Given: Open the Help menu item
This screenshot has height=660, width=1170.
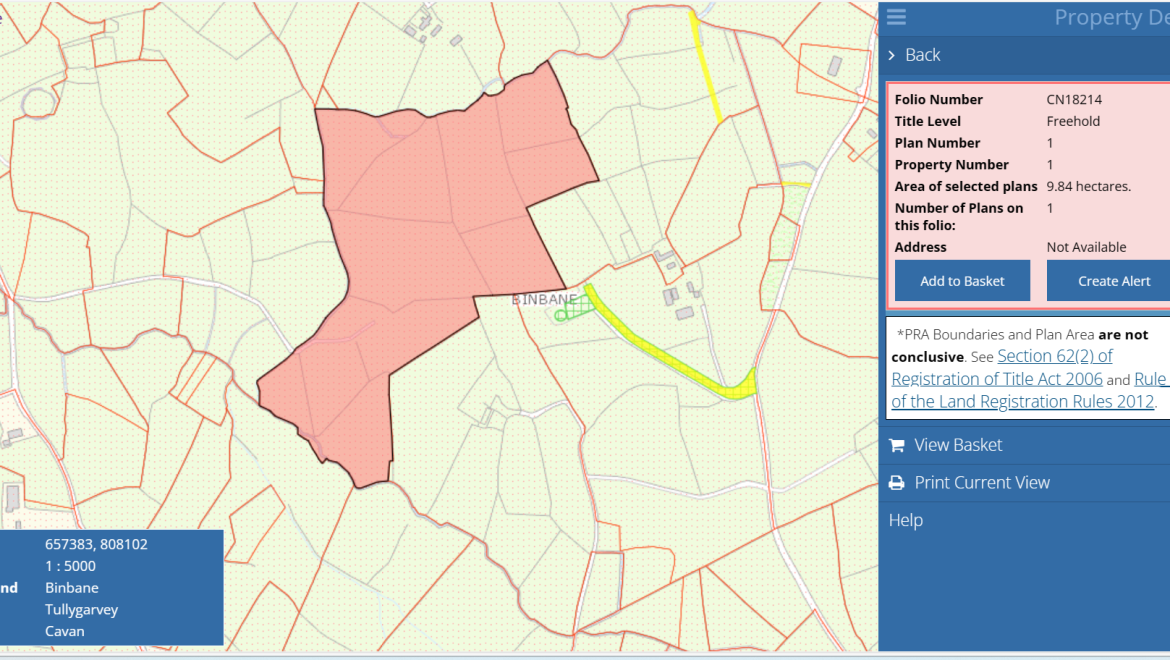Looking at the screenshot, I should [x=906, y=520].
